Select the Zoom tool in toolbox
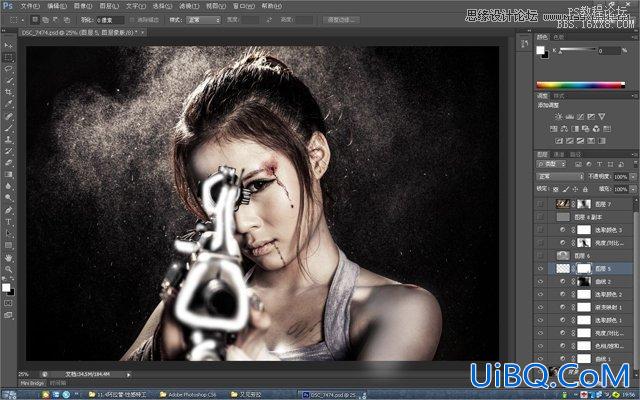 pos(8,269)
